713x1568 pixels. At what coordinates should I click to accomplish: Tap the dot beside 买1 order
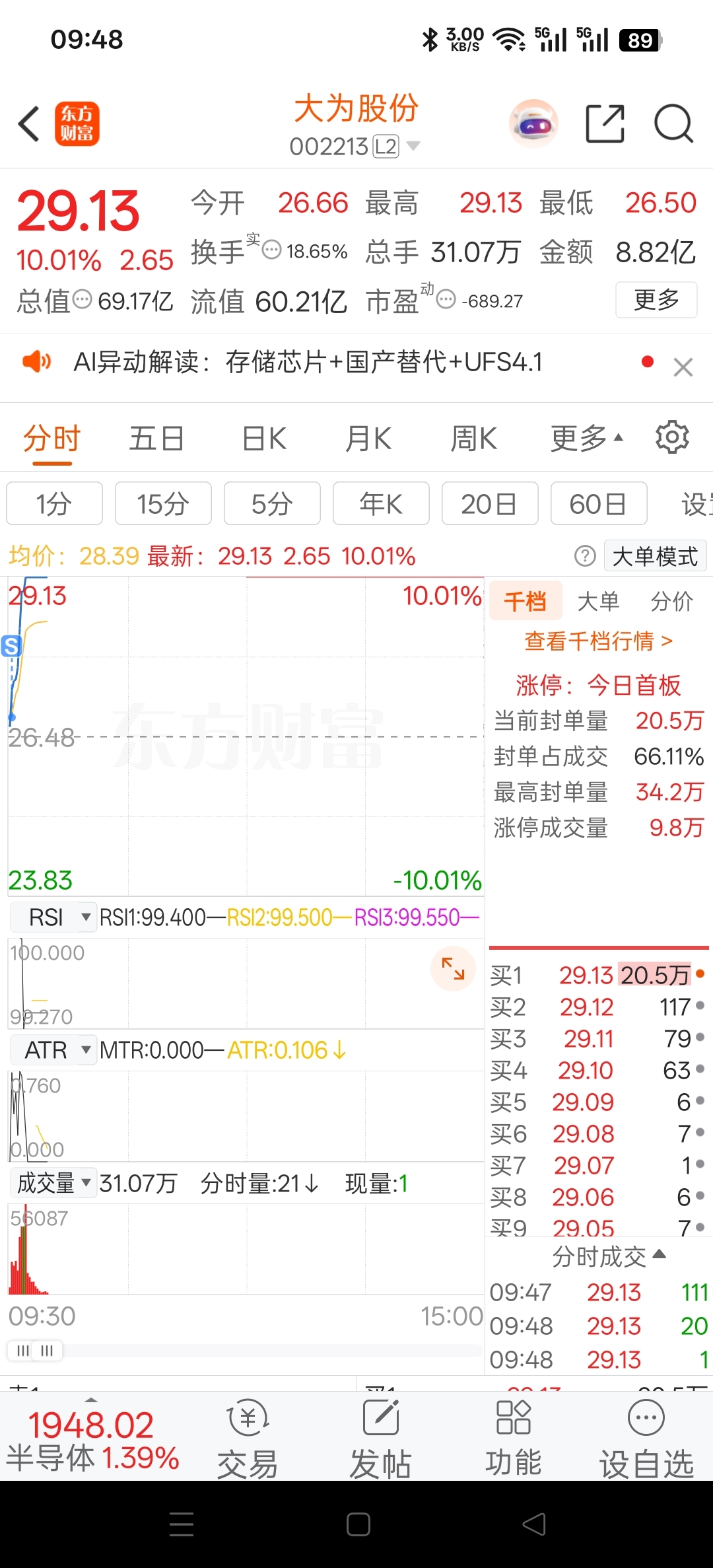pos(700,973)
